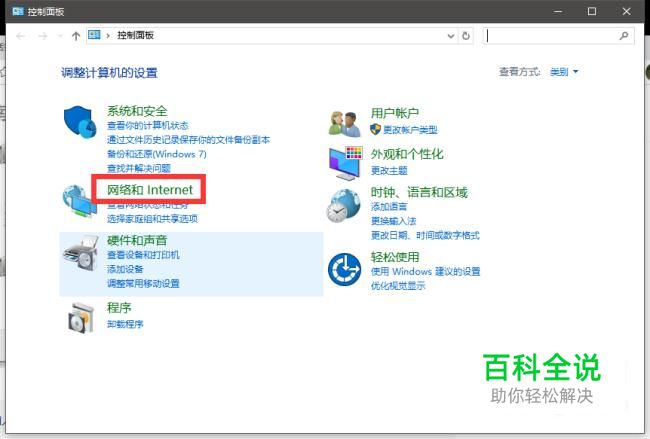The height and width of the screenshot is (439, 650).
Task: Click 查看你的计算机状态 link
Action: coord(148,125)
